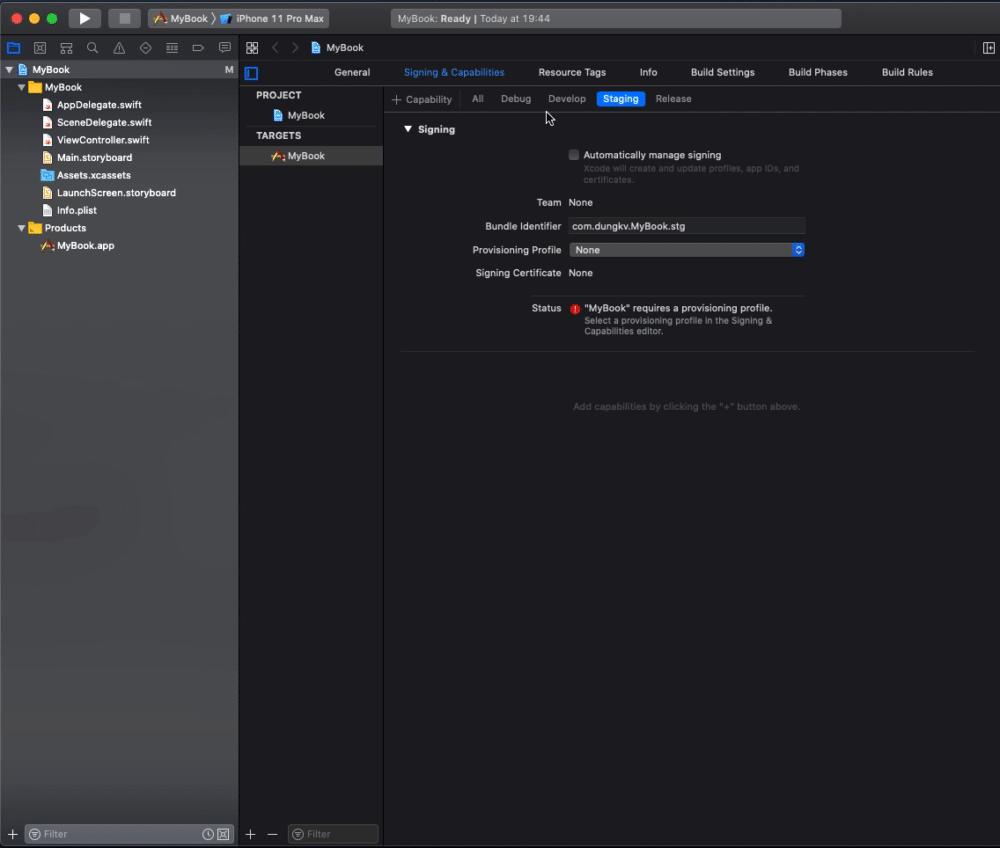Collapse the MyBook group folder triangle
This screenshot has width=1000, height=848.
coord(22,87)
